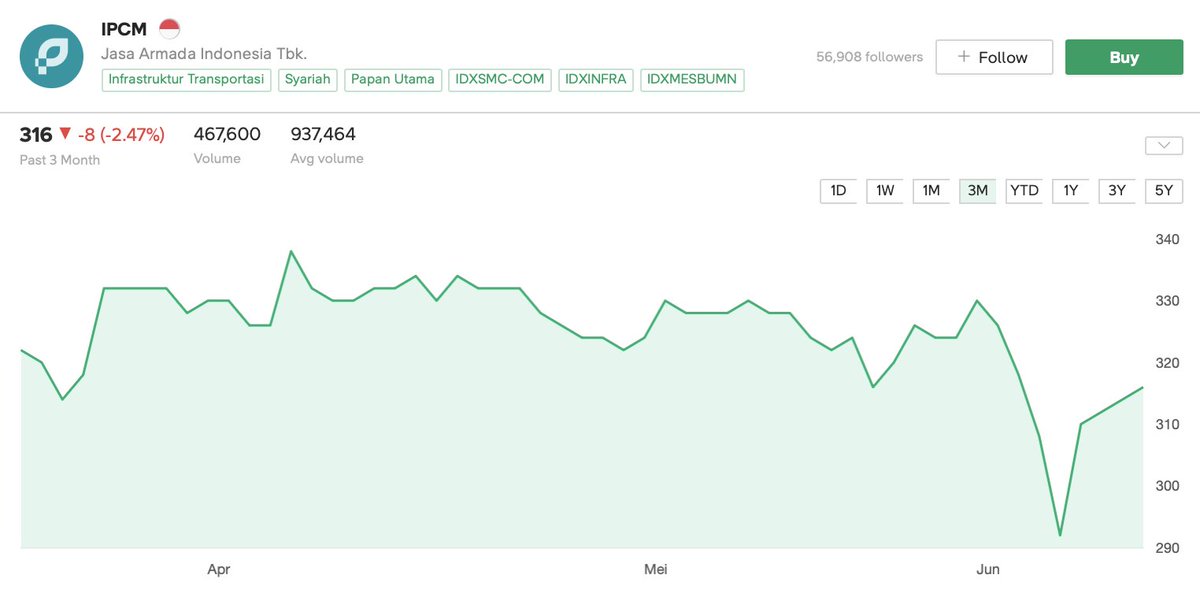Switch chart range to 1M

click(x=931, y=190)
